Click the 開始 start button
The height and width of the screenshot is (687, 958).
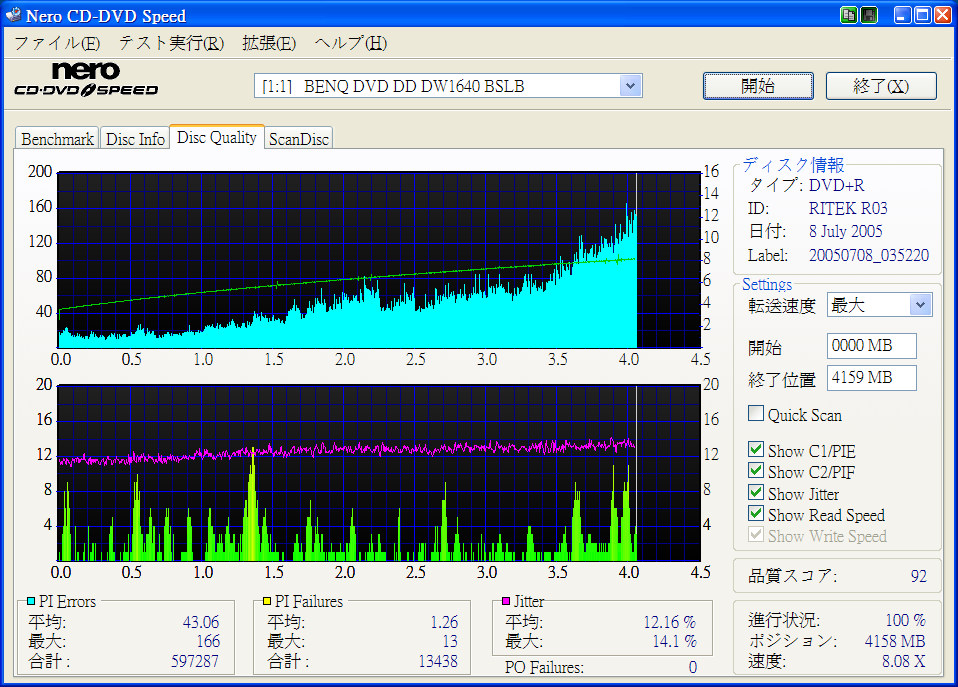pyautogui.click(x=758, y=86)
